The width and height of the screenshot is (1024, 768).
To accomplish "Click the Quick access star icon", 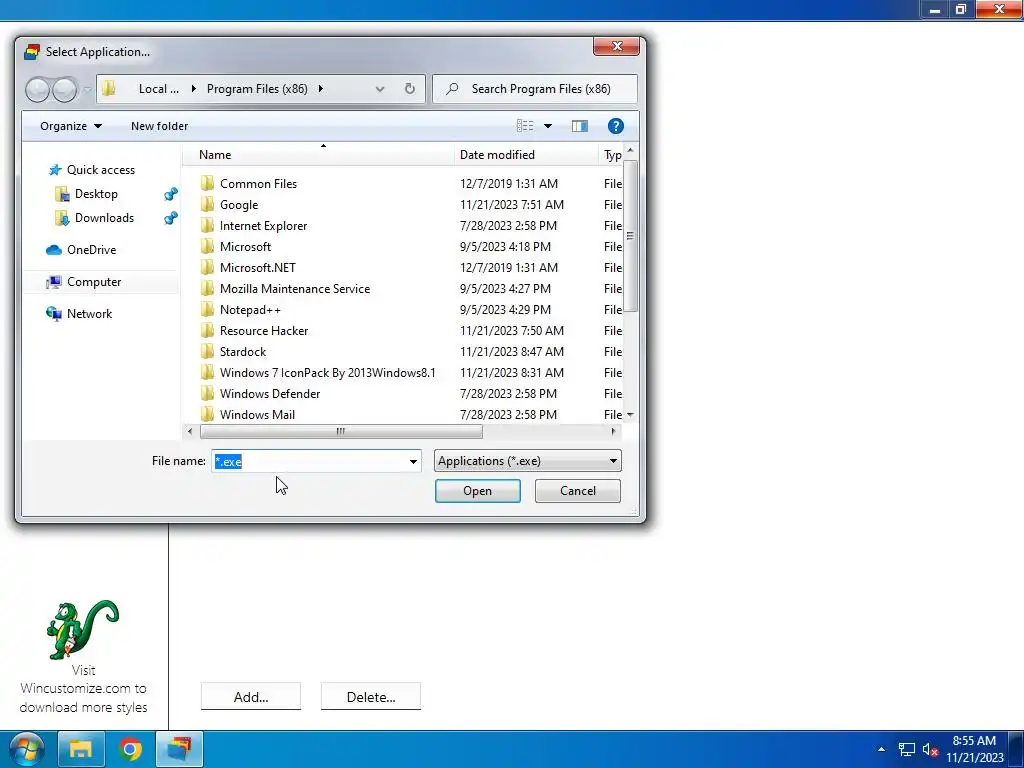I will 55,170.
